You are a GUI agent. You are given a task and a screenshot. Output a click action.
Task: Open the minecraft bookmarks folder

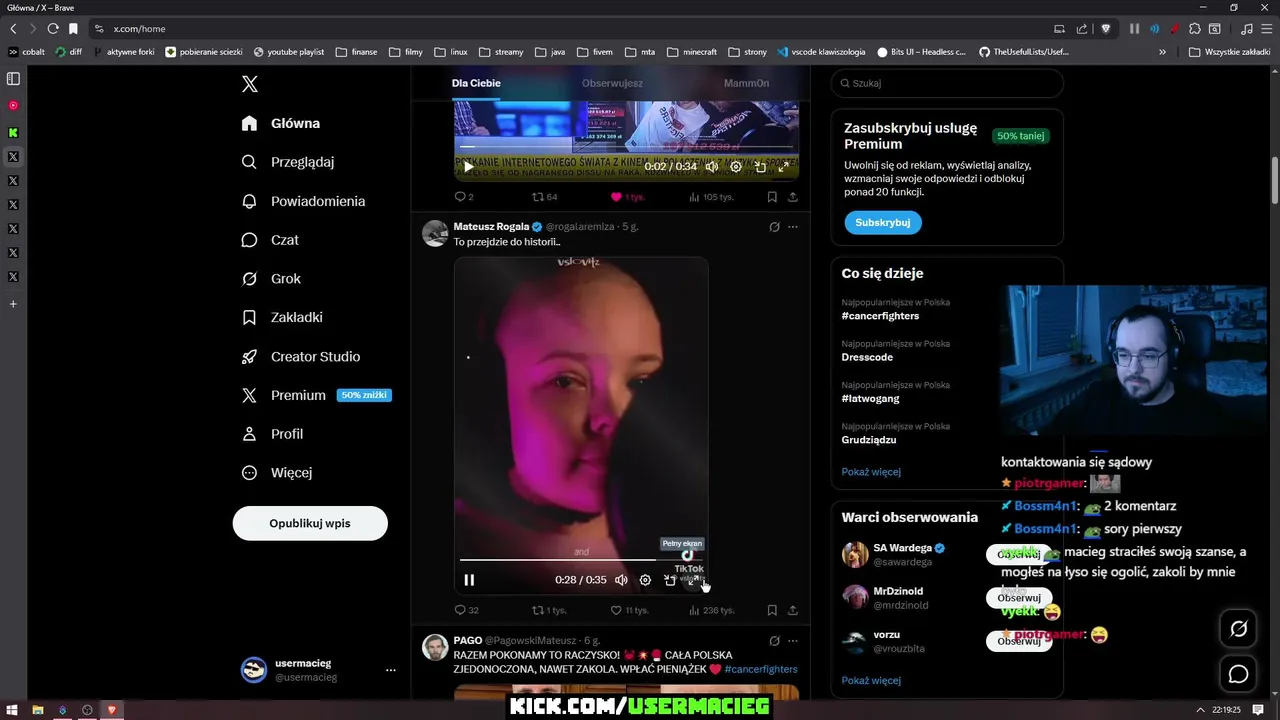692,52
